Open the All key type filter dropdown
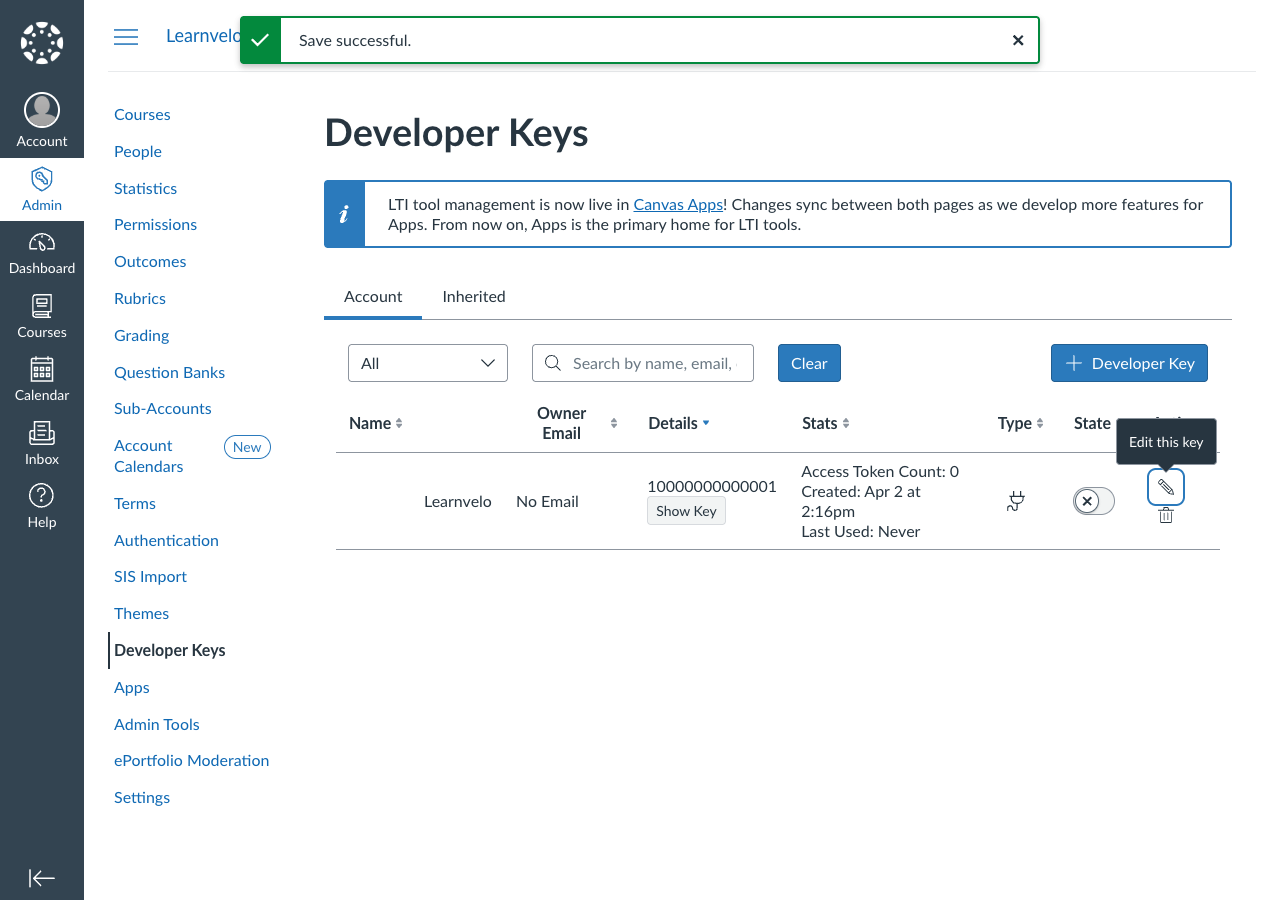The height and width of the screenshot is (900, 1280). [x=427, y=363]
